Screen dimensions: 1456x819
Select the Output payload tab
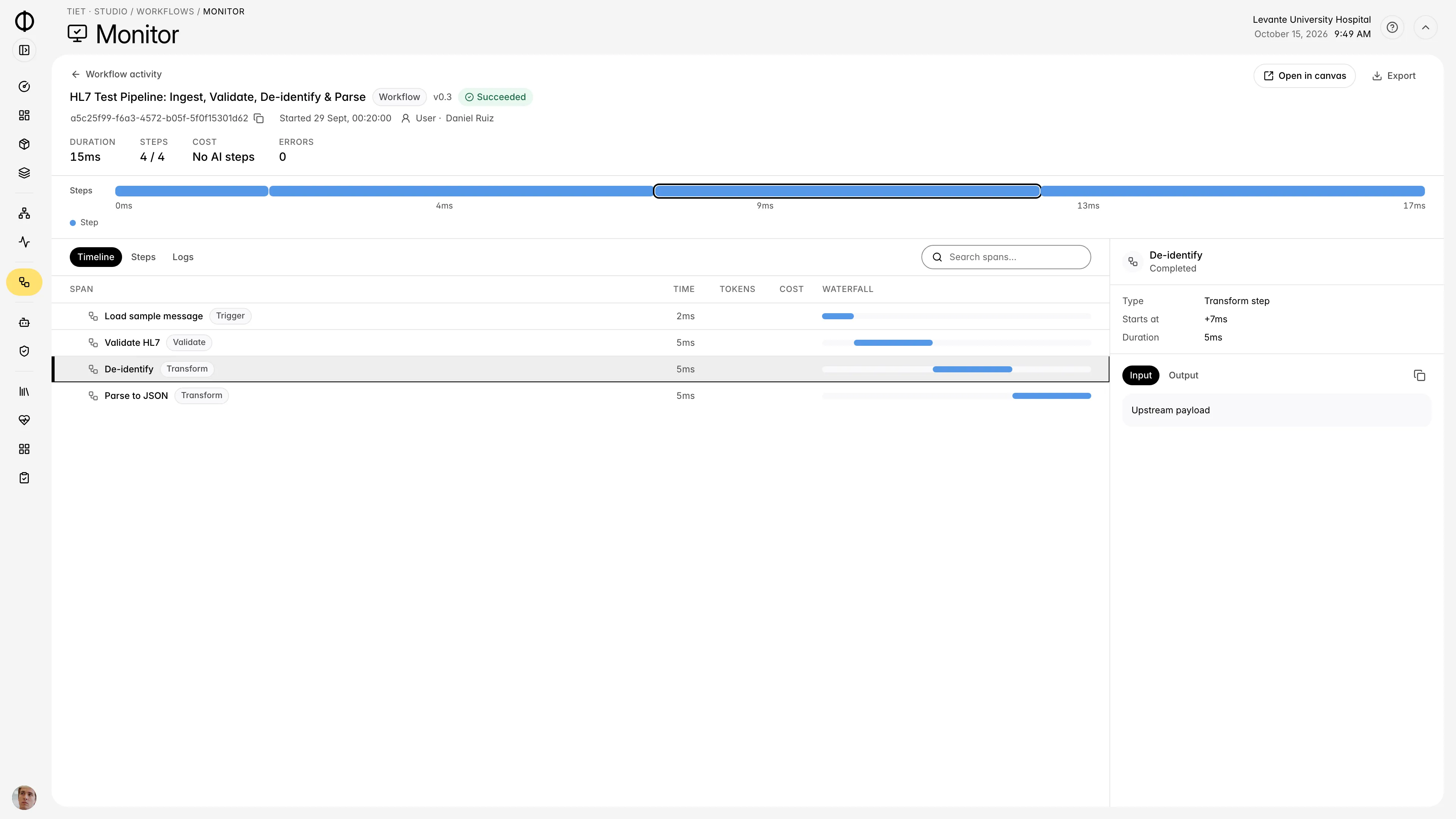[1183, 375]
